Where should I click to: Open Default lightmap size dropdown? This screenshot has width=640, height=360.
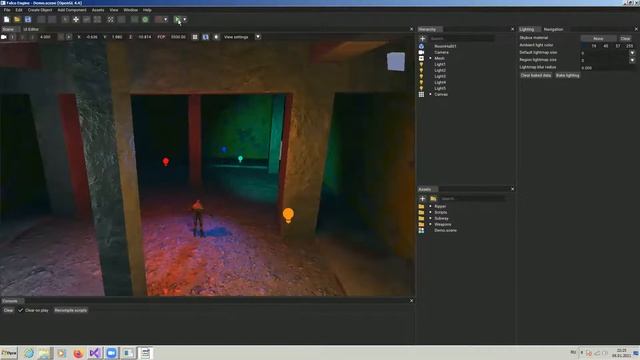(632, 53)
